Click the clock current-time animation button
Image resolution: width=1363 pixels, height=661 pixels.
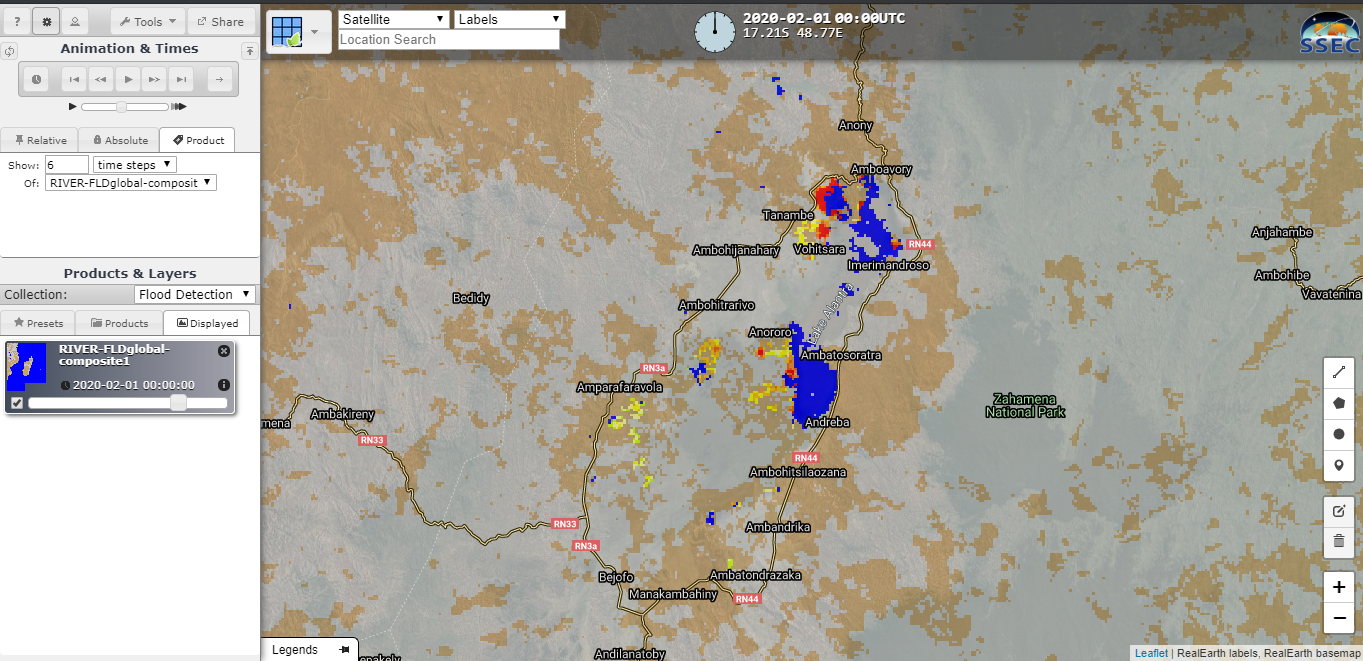point(36,79)
